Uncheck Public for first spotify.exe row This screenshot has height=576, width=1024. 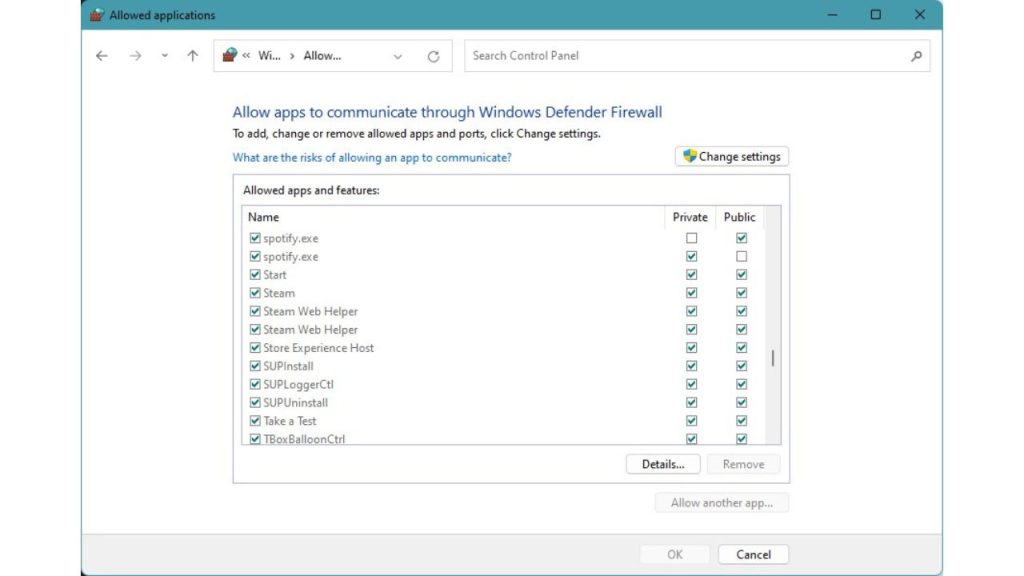[741, 238]
